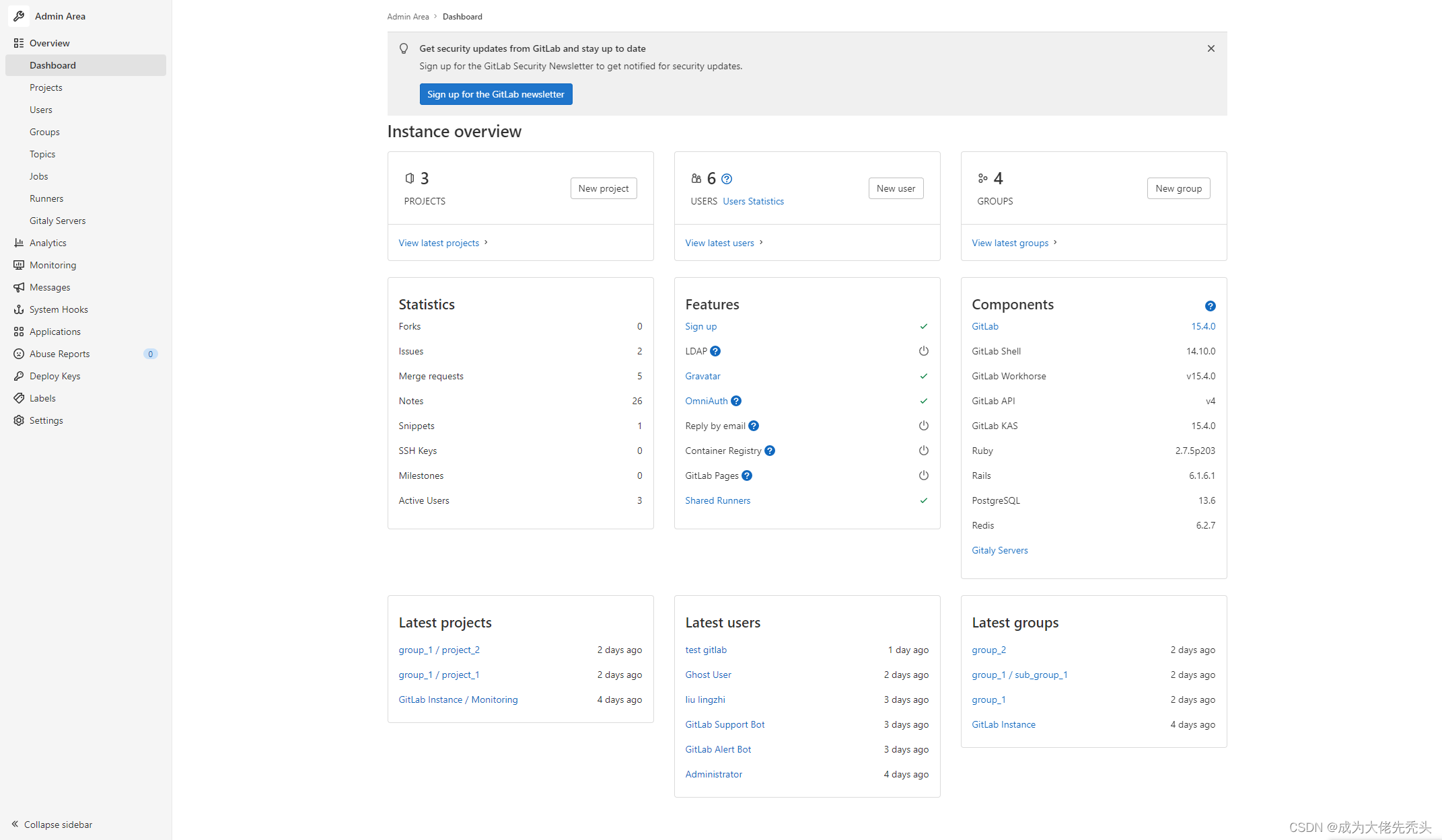Click the LDAP help question icon
The width and height of the screenshot is (1442, 840).
pos(715,351)
